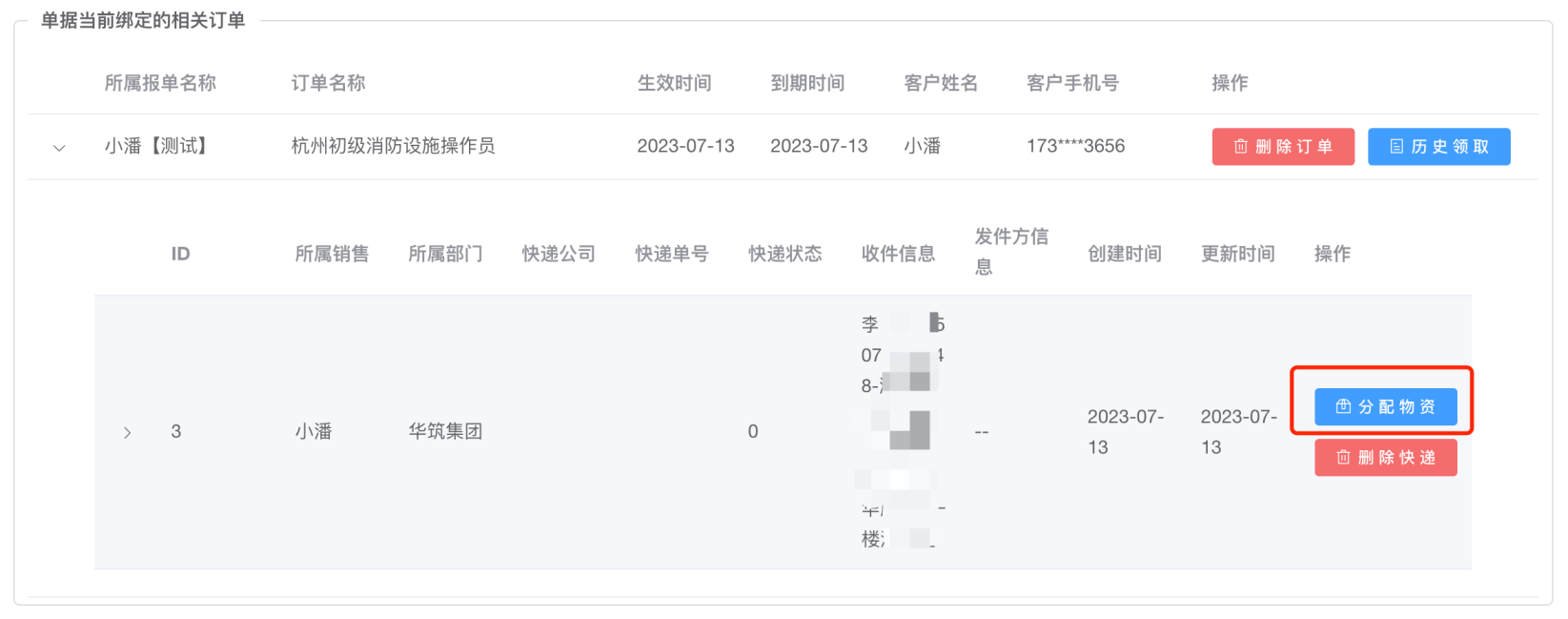Select the 快递公司 column header

[559, 254]
